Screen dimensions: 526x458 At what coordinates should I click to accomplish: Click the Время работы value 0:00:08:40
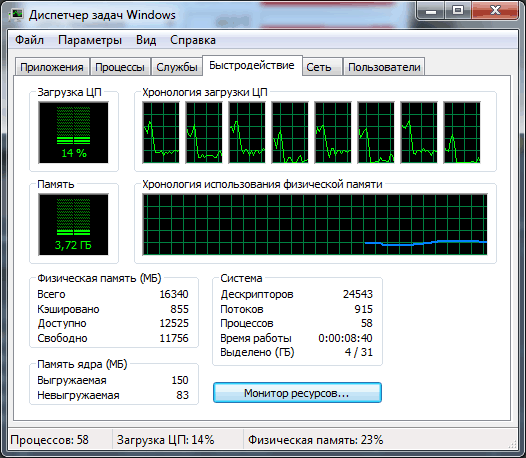point(345,338)
